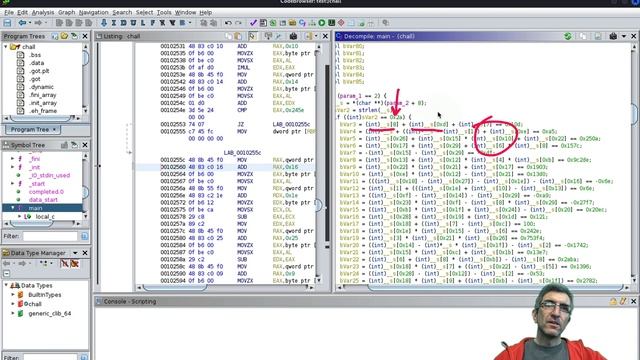Click the Decompile panel vertical scrollbar
Image resolution: width=640 pixels, height=360 pixels.
point(634,163)
